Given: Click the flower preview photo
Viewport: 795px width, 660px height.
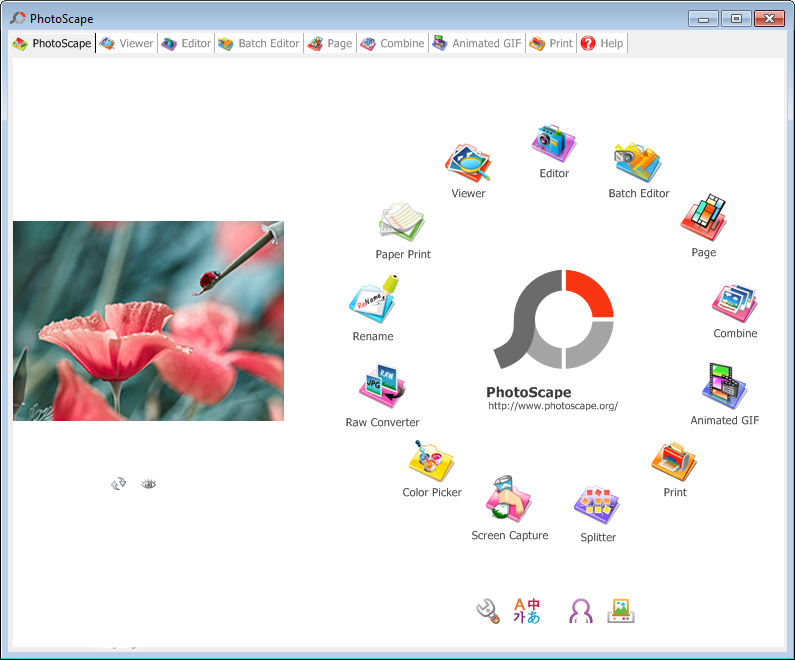Looking at the screenshot, I should coord(148,320).
